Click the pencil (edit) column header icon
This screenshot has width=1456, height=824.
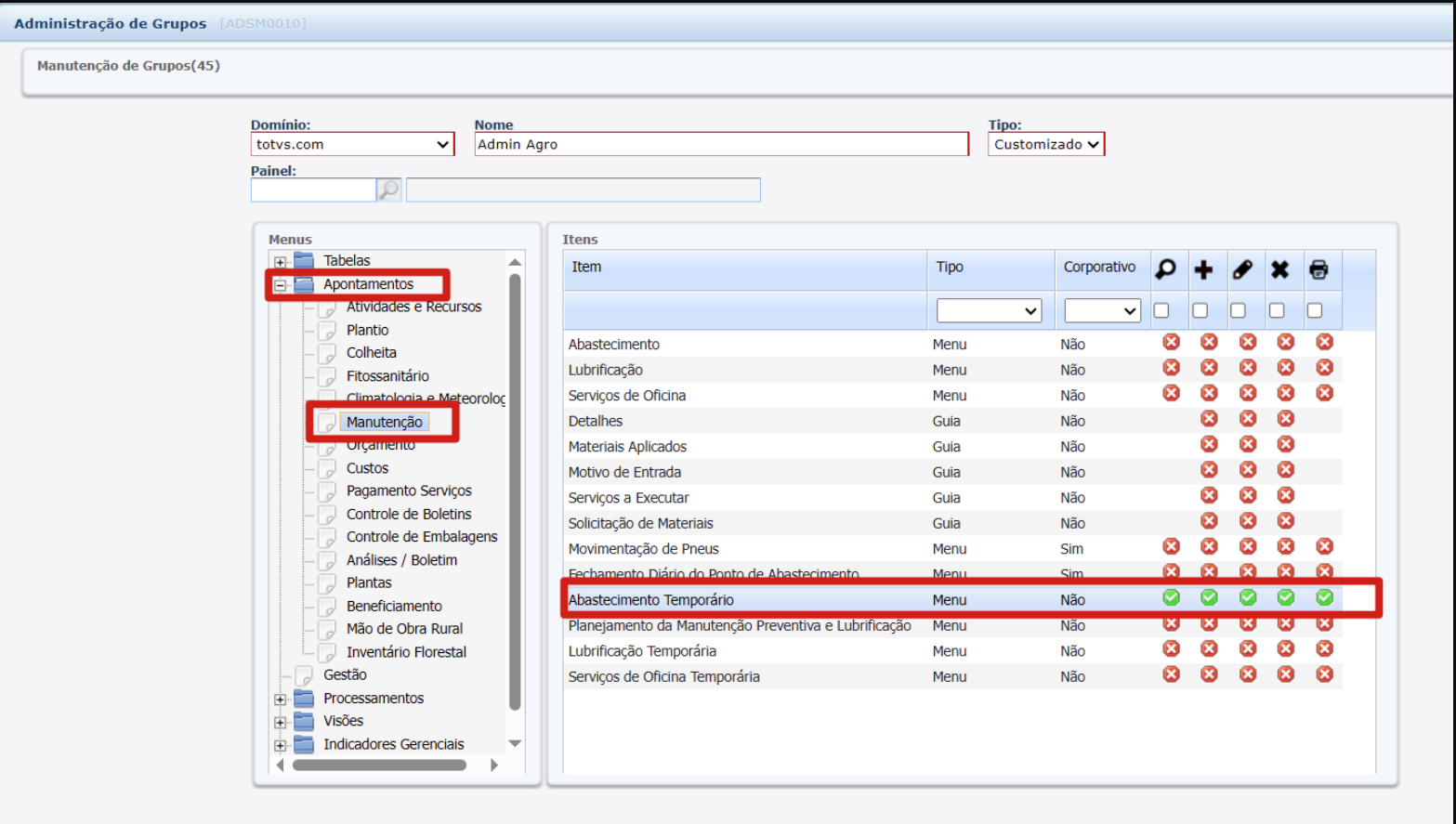(x=1242, y=269)
